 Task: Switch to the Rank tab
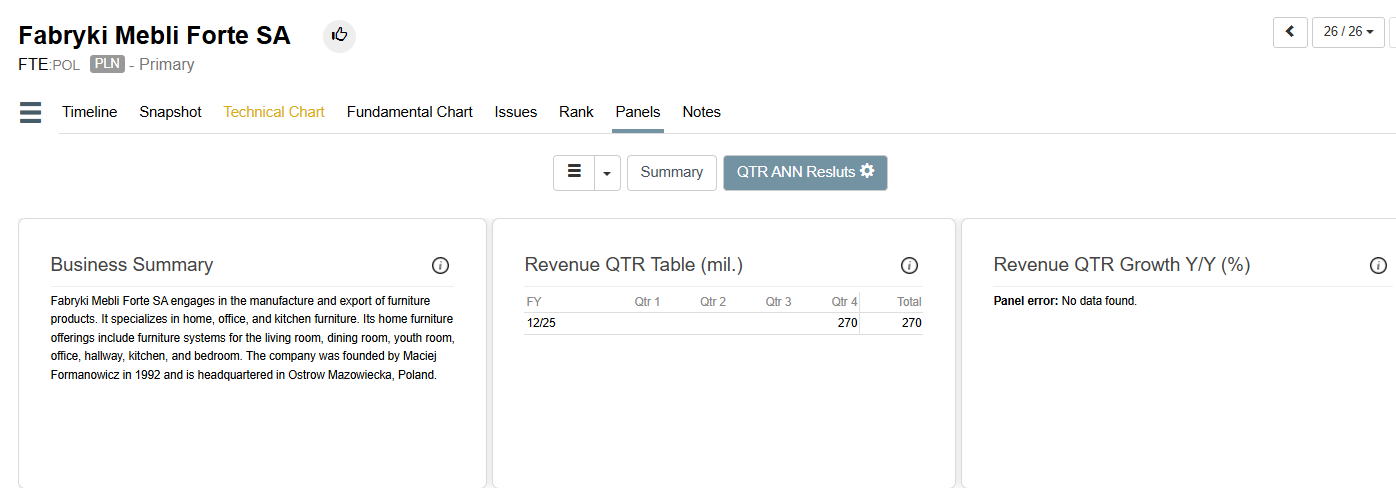tap(576, 112)
